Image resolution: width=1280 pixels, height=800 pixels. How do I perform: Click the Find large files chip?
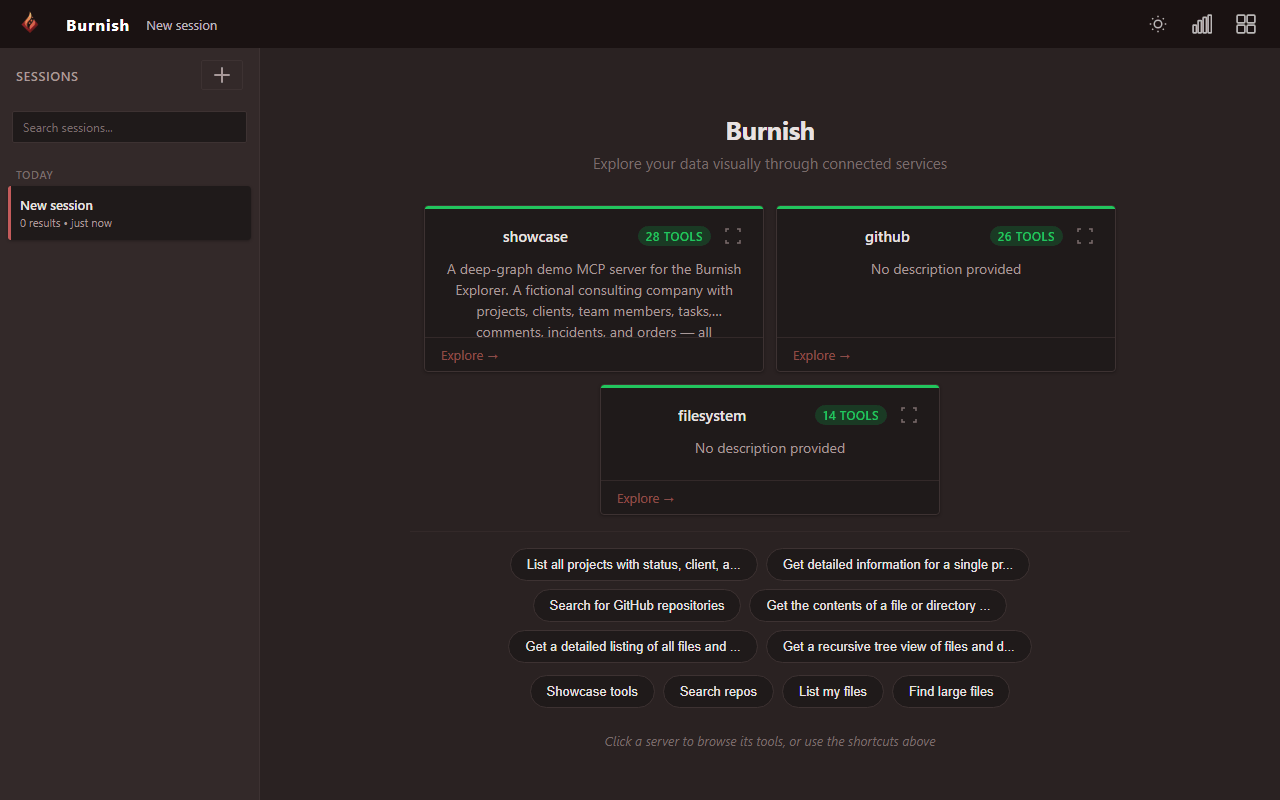tap(951, 691)
